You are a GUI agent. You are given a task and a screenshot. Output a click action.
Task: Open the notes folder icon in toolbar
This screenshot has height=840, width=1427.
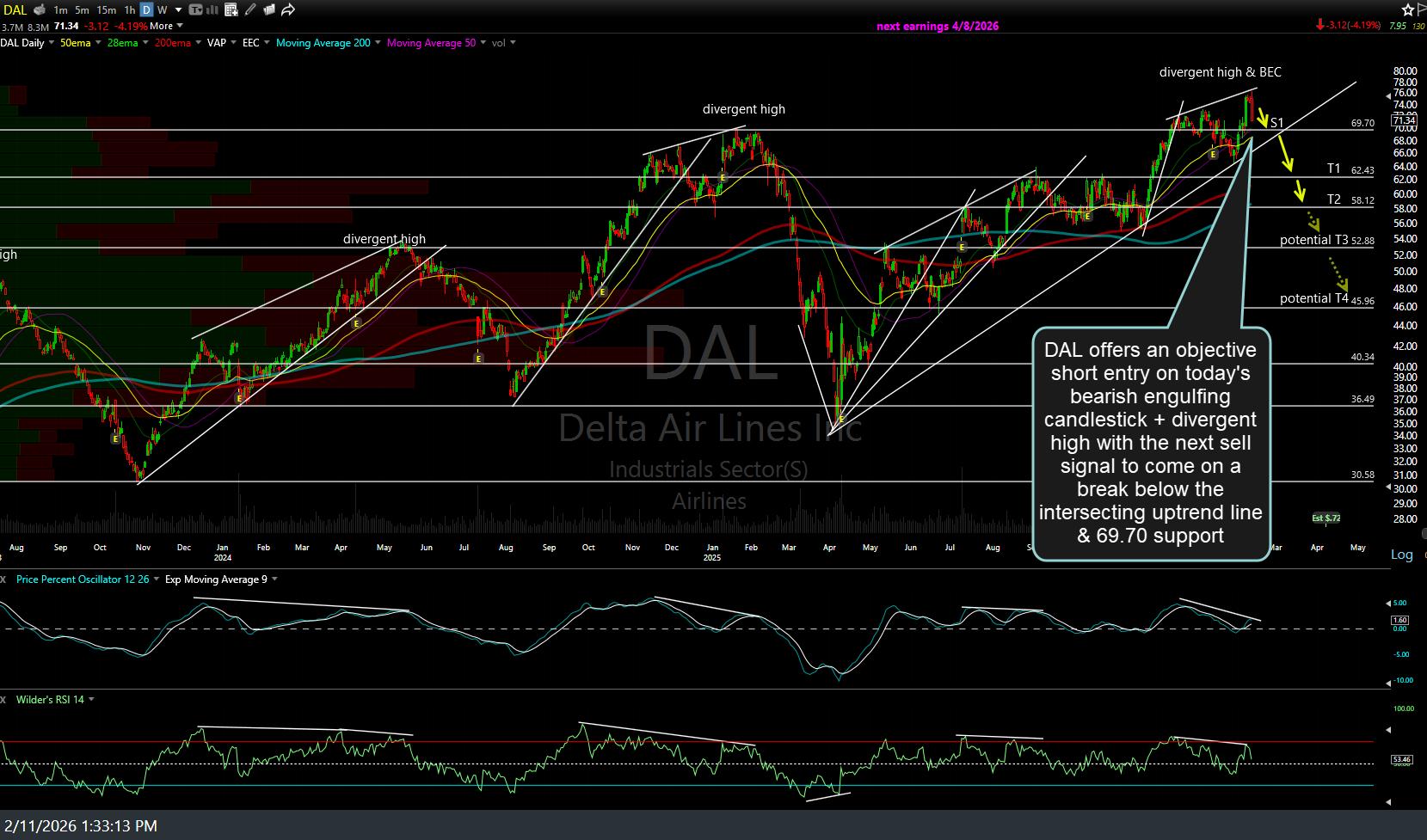click(x=269, y=10)
